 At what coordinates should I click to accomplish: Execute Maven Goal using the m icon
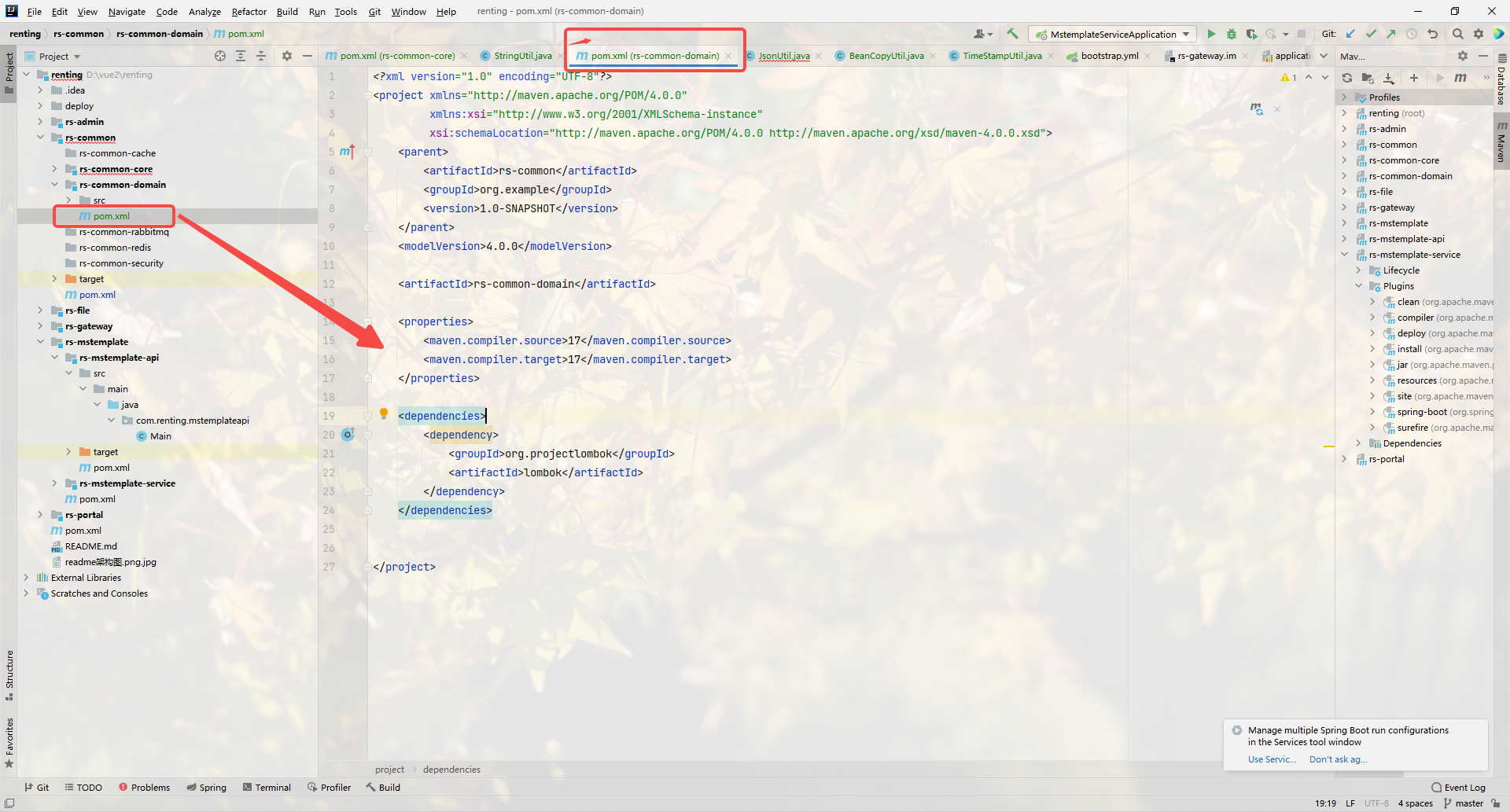(1462, 78)
